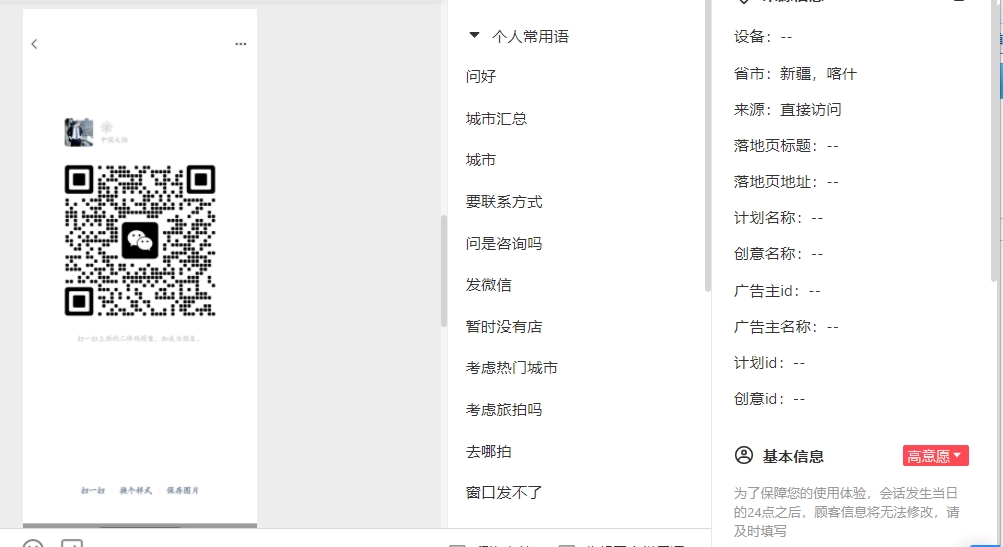Click the WeChat QR code image
Image resolution: width=1003 pixels, height=547 pixels.
coord(139,240)
